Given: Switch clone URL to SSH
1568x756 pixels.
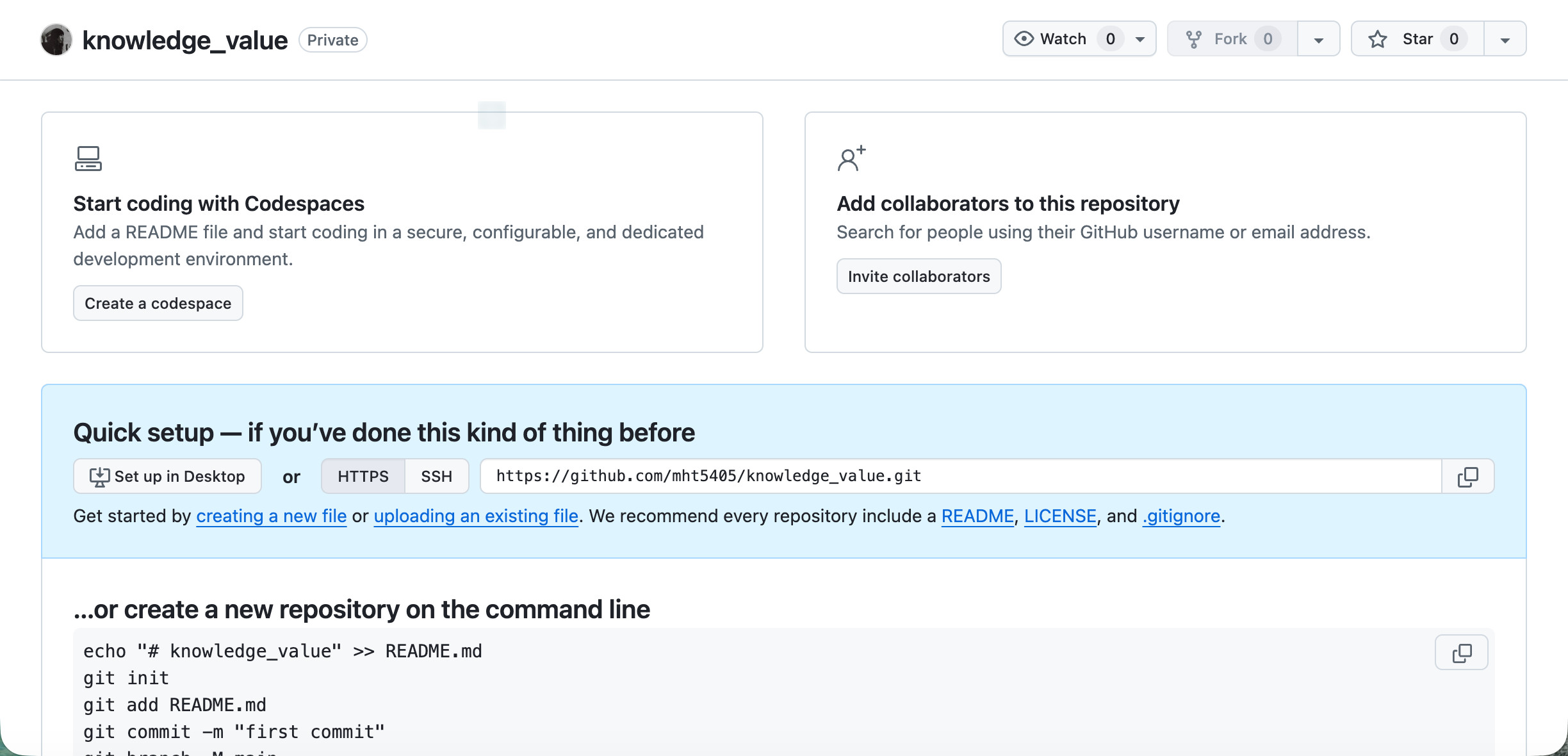Looking at the screenshot, I should pyautogui.click(x=437, y=477).
